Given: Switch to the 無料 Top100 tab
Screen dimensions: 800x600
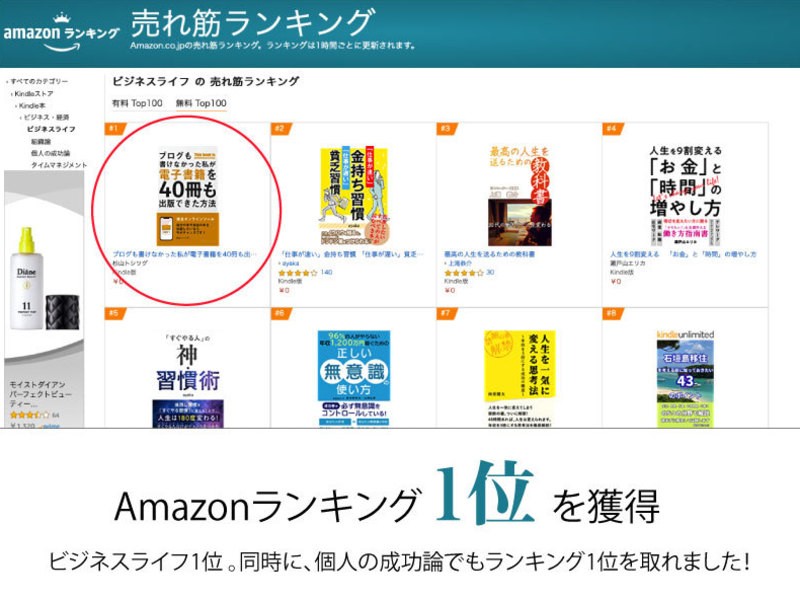Looking at the screenshot, I should click(x=201, y=103).
